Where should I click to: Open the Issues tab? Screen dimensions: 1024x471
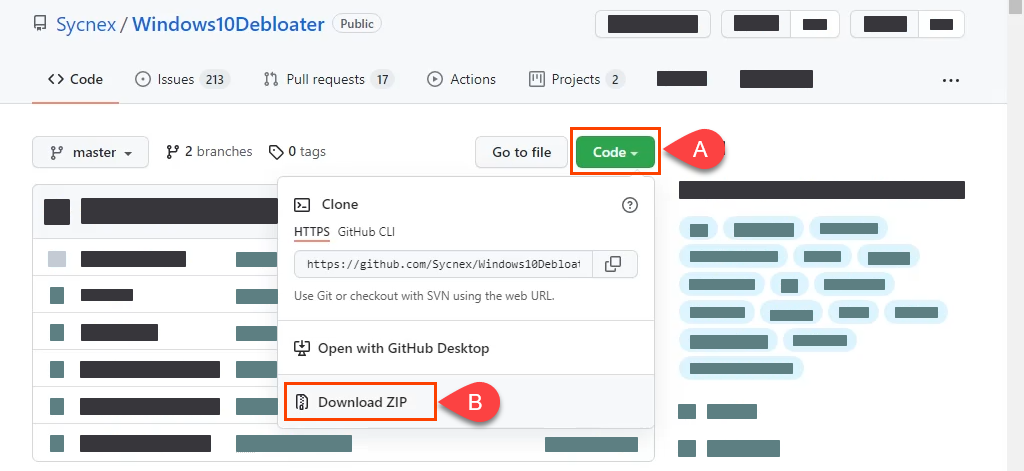click(x=182, y=80)
